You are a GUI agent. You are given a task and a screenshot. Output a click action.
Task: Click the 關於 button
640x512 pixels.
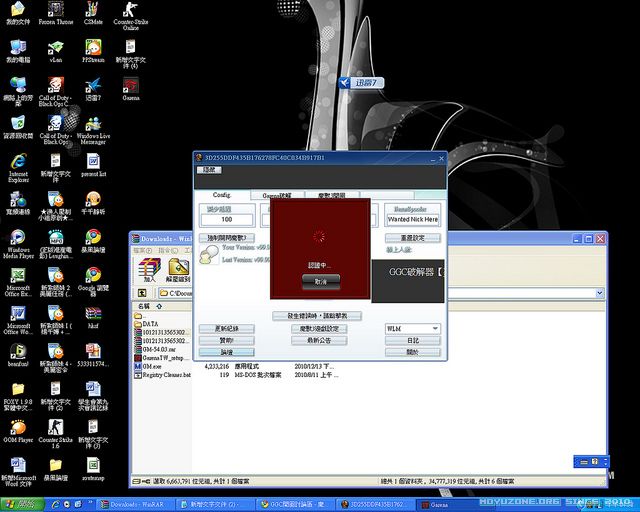click(x=412, y=352)
